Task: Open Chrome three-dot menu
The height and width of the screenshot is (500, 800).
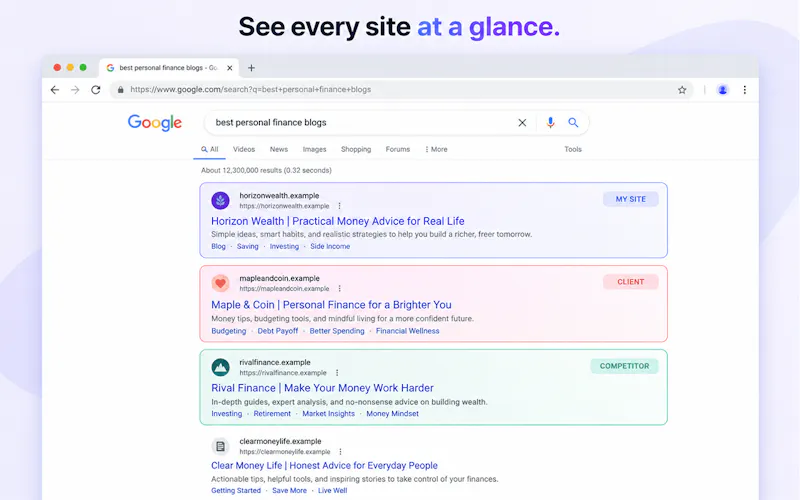Action: pos(744,90)
